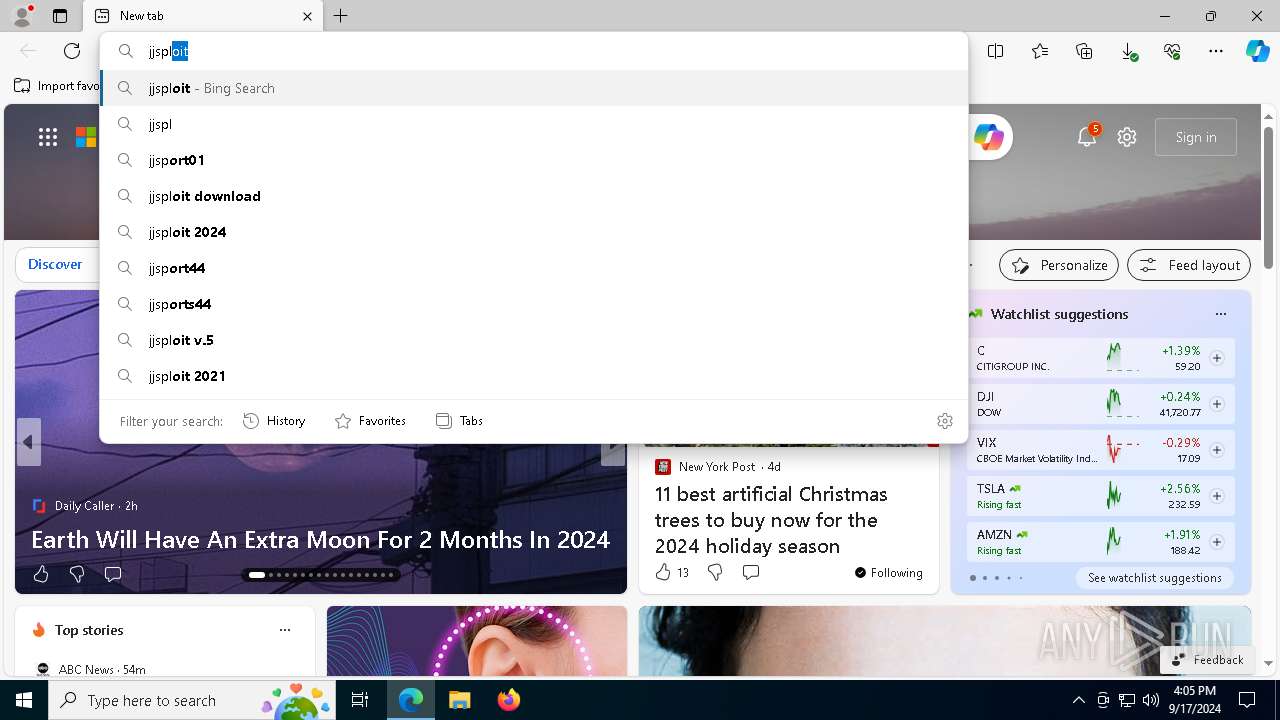Open the Collections toolbar icon
The height and width of the screenshot is (720, 1280).
pyautogui.click(x=1084, y=51)
